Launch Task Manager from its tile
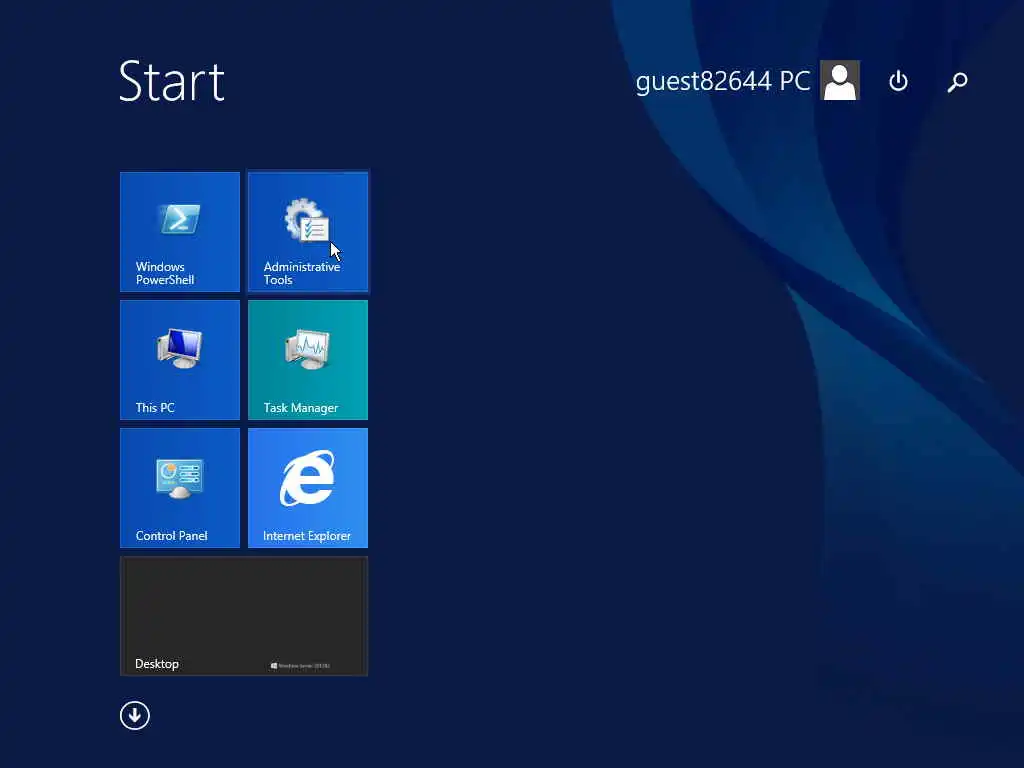This screenshot has height=768, width=1024. pos(308,360)
